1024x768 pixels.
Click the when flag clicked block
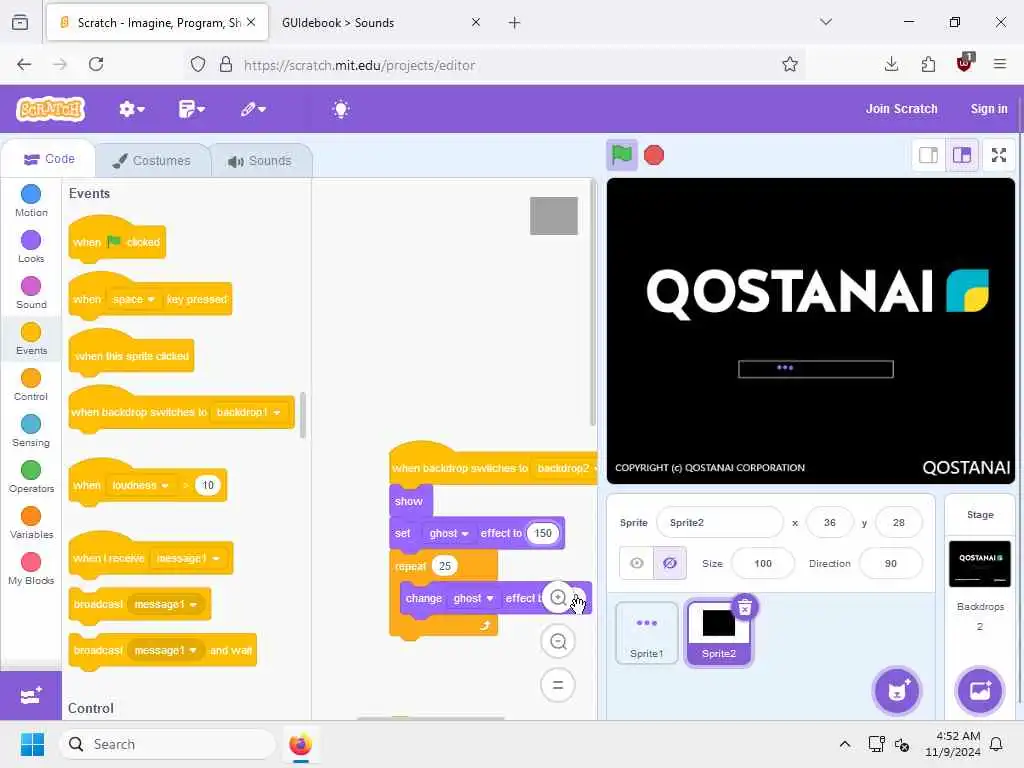click(118, 241)
